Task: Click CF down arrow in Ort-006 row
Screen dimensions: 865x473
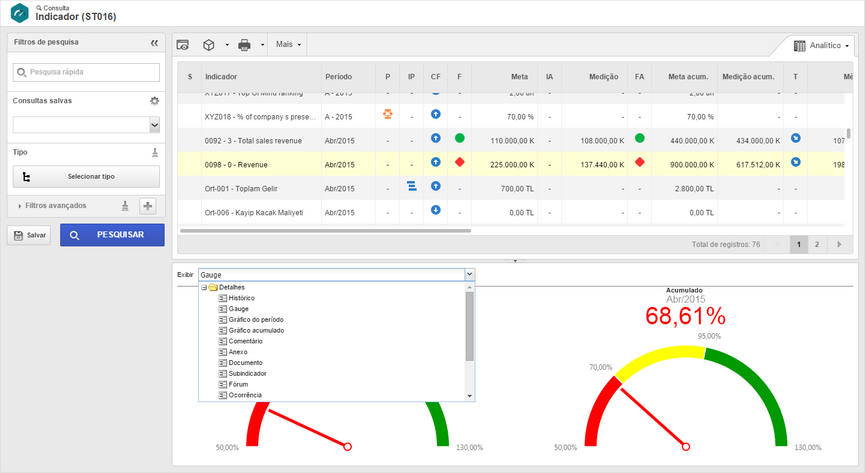Action: (436, 210)
